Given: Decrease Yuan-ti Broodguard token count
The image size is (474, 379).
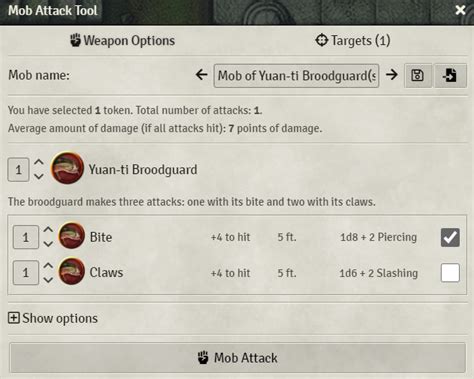Looking at the screenshot, I should (39, 176).
